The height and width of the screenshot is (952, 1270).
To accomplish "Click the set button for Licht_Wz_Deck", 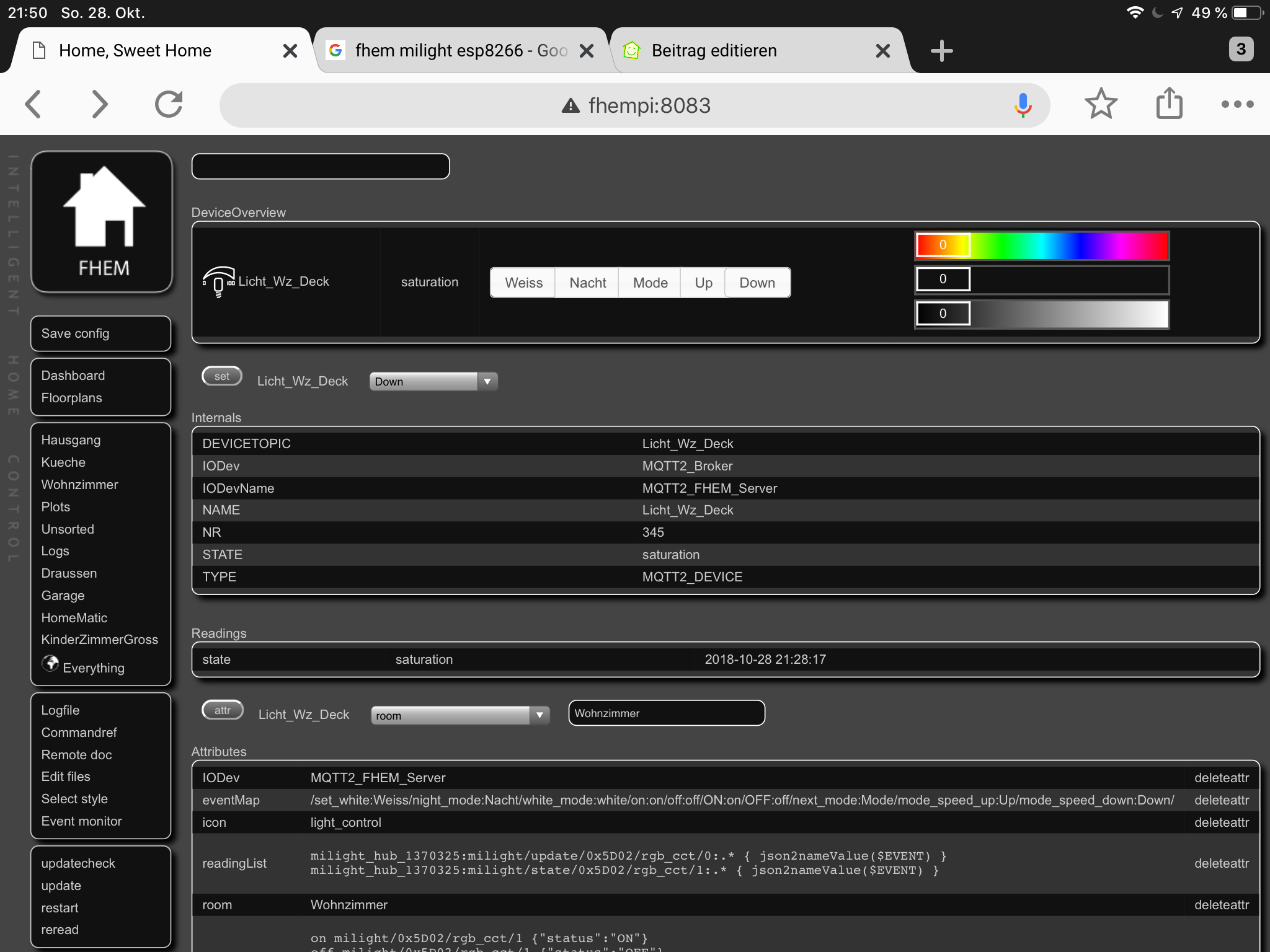I will [221, 376].
